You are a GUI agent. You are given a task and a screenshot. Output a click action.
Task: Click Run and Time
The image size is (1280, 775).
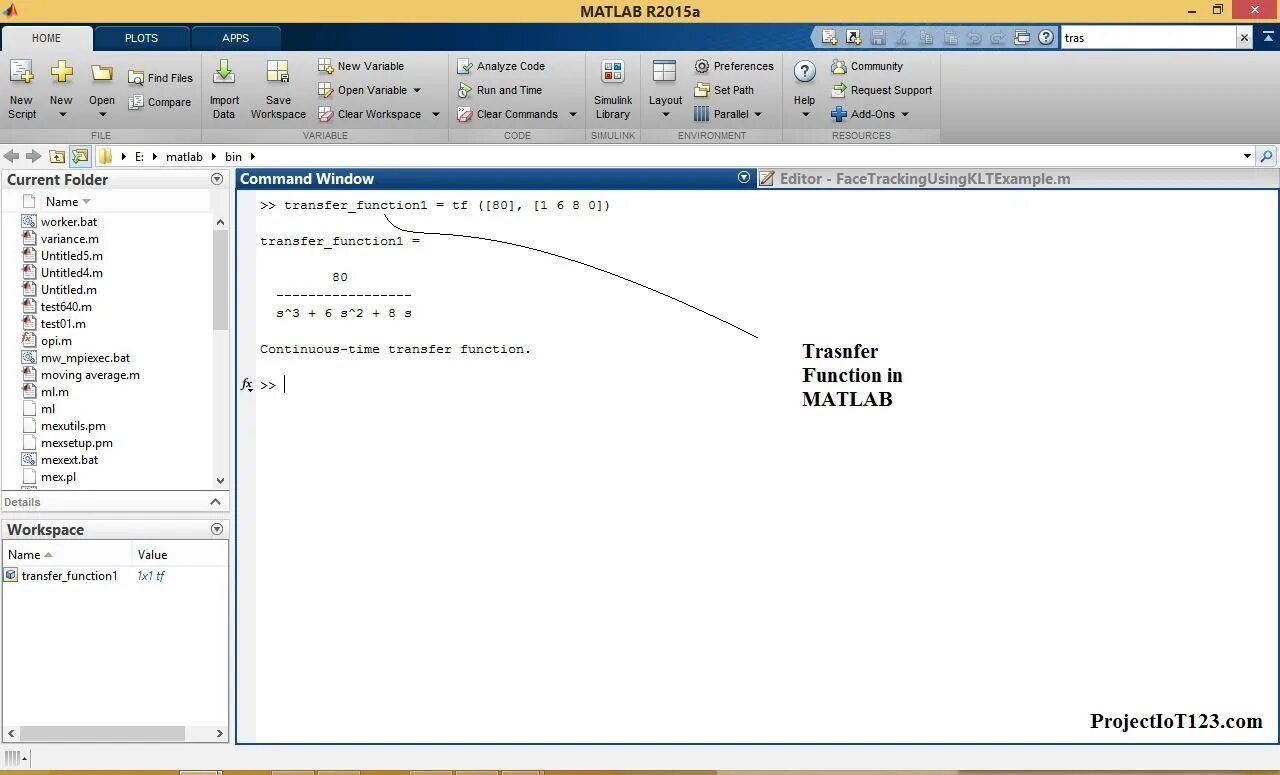[499, 90]
